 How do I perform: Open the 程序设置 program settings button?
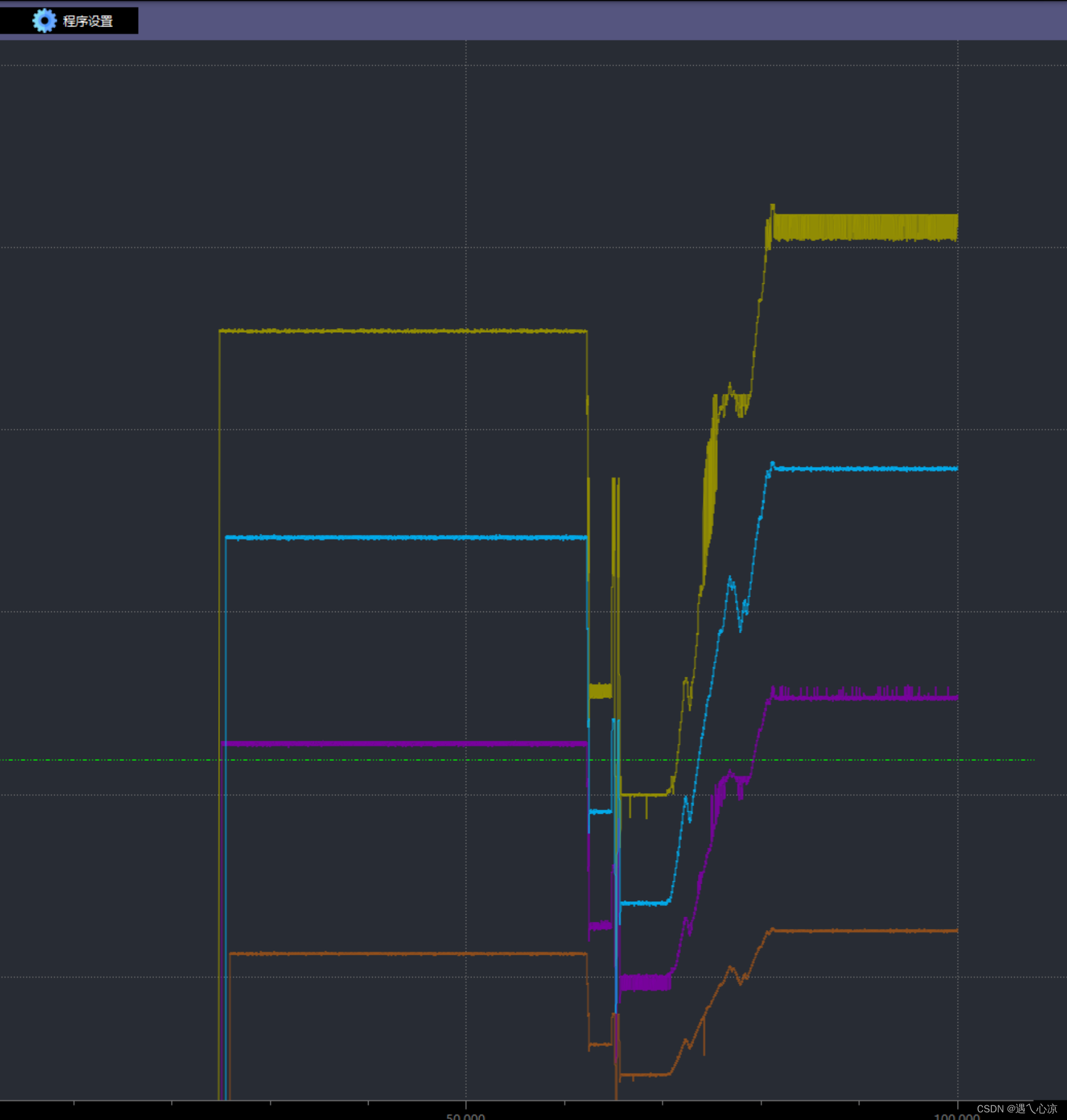pos(69,21)
